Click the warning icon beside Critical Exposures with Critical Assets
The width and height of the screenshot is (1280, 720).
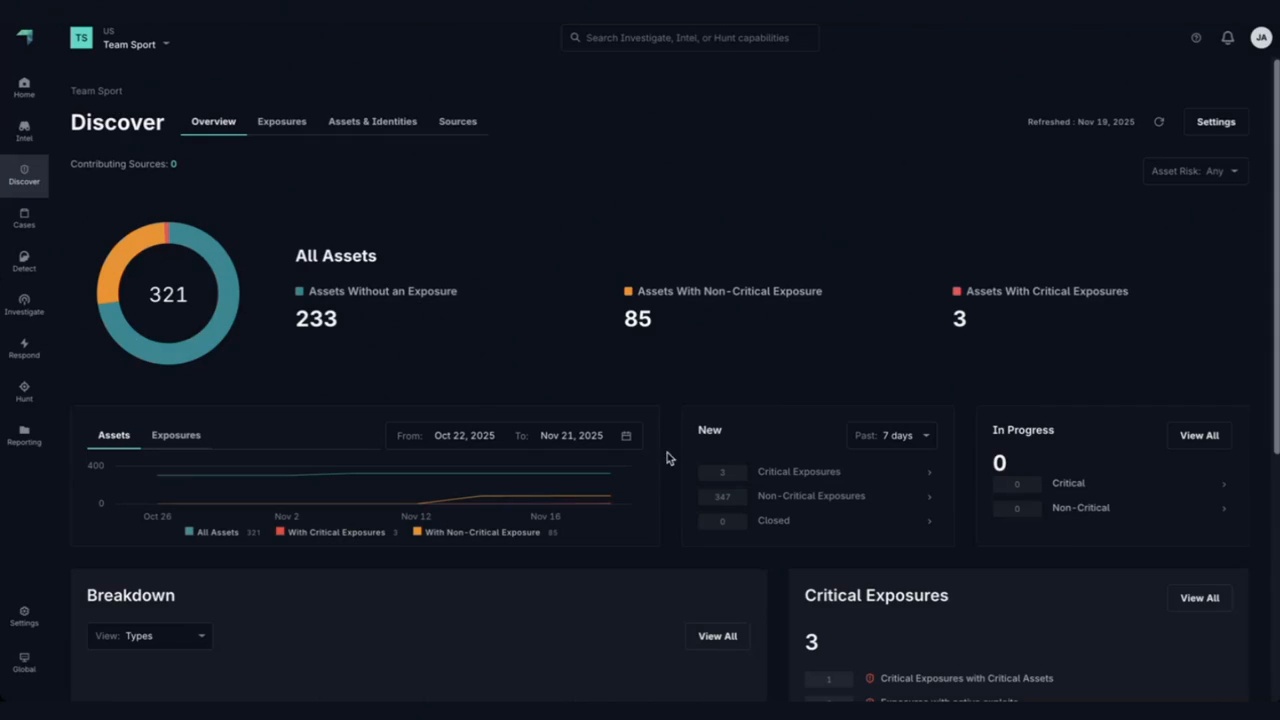870,678
